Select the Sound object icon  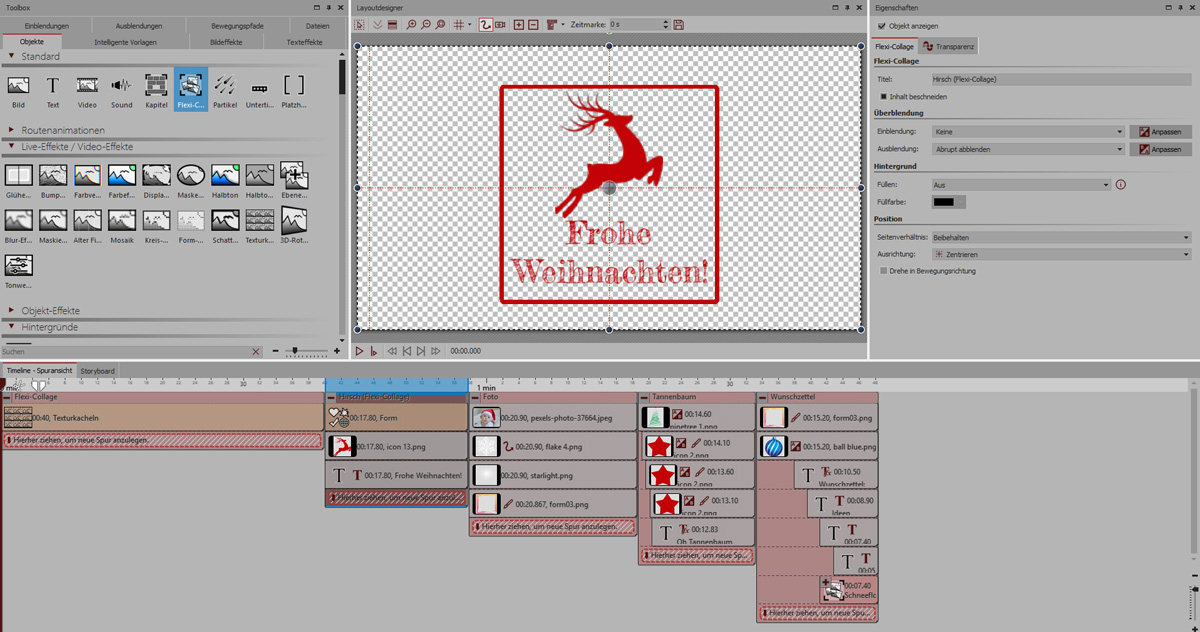[x=121, y=89]
